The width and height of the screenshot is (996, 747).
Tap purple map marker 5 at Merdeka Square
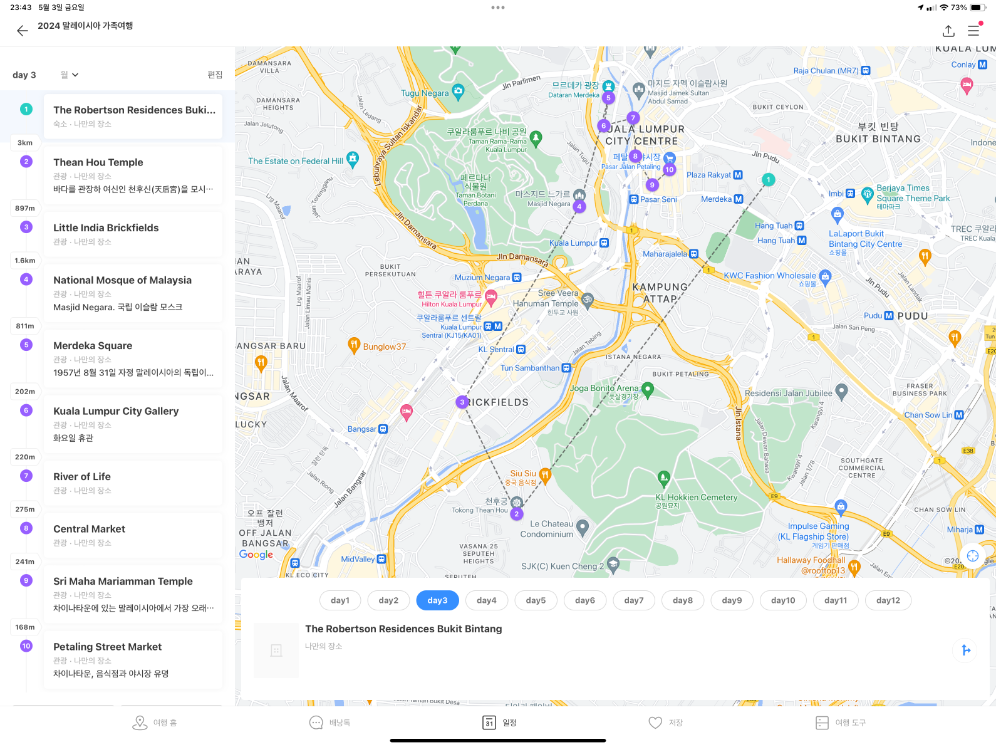pyautogui.click(x=609, y=97)
